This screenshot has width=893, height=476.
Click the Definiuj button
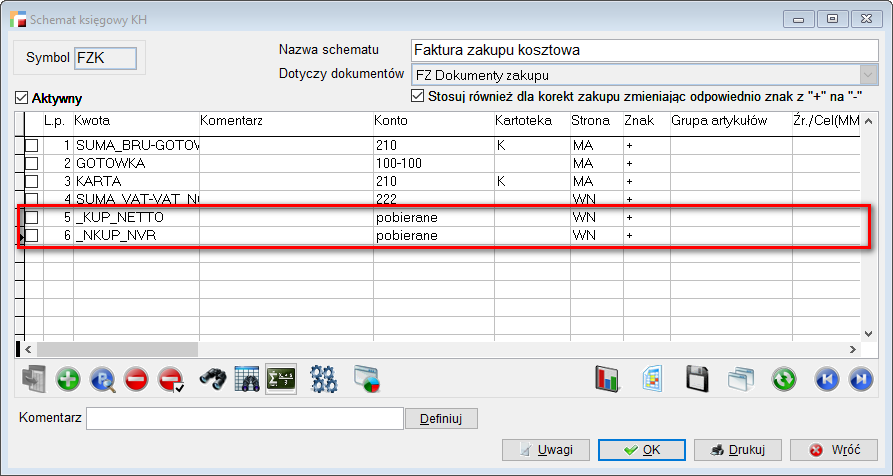tap(441, 418)
